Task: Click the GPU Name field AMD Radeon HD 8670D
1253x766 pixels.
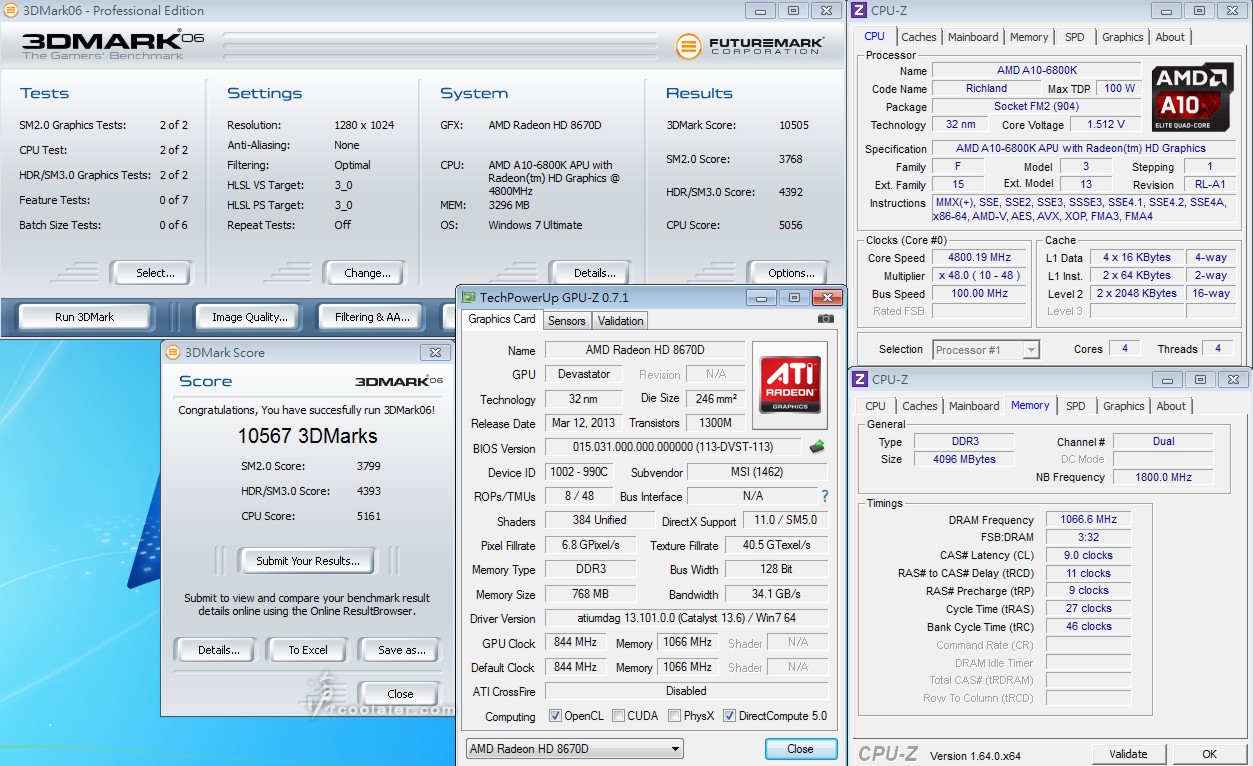Action: pyautogui.click(x=645, y=350)
